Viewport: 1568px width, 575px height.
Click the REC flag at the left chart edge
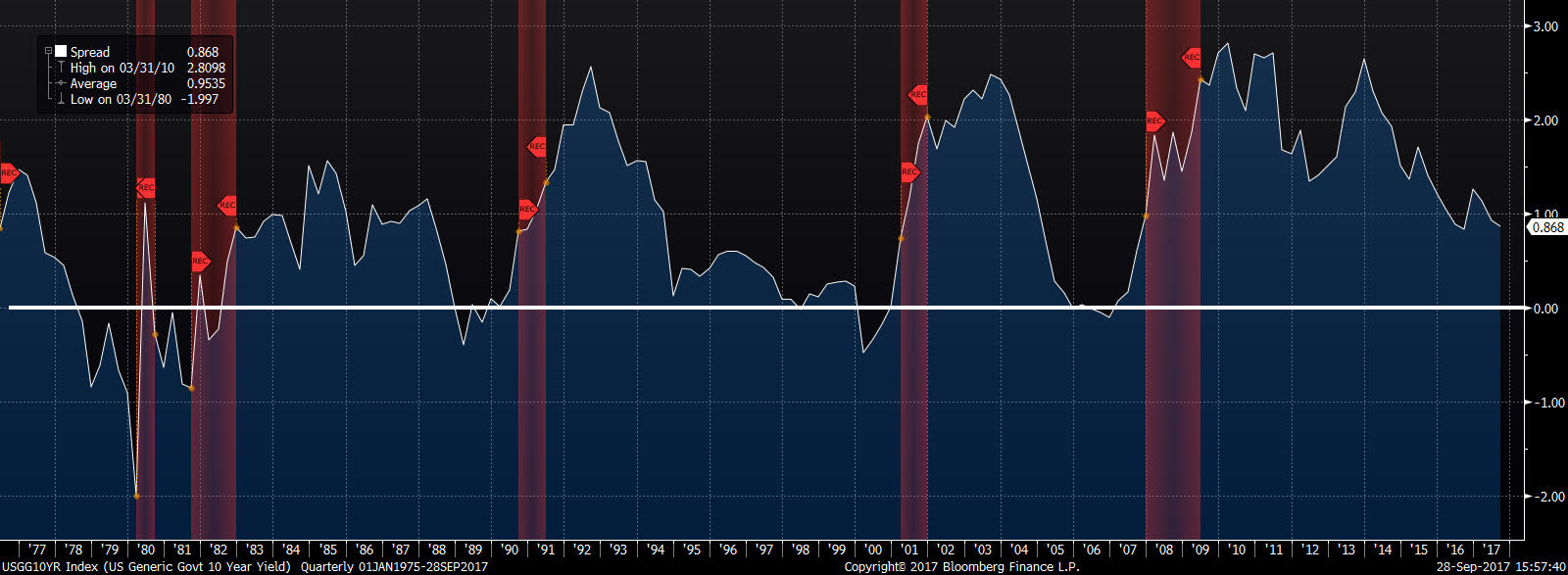point(8,173)
